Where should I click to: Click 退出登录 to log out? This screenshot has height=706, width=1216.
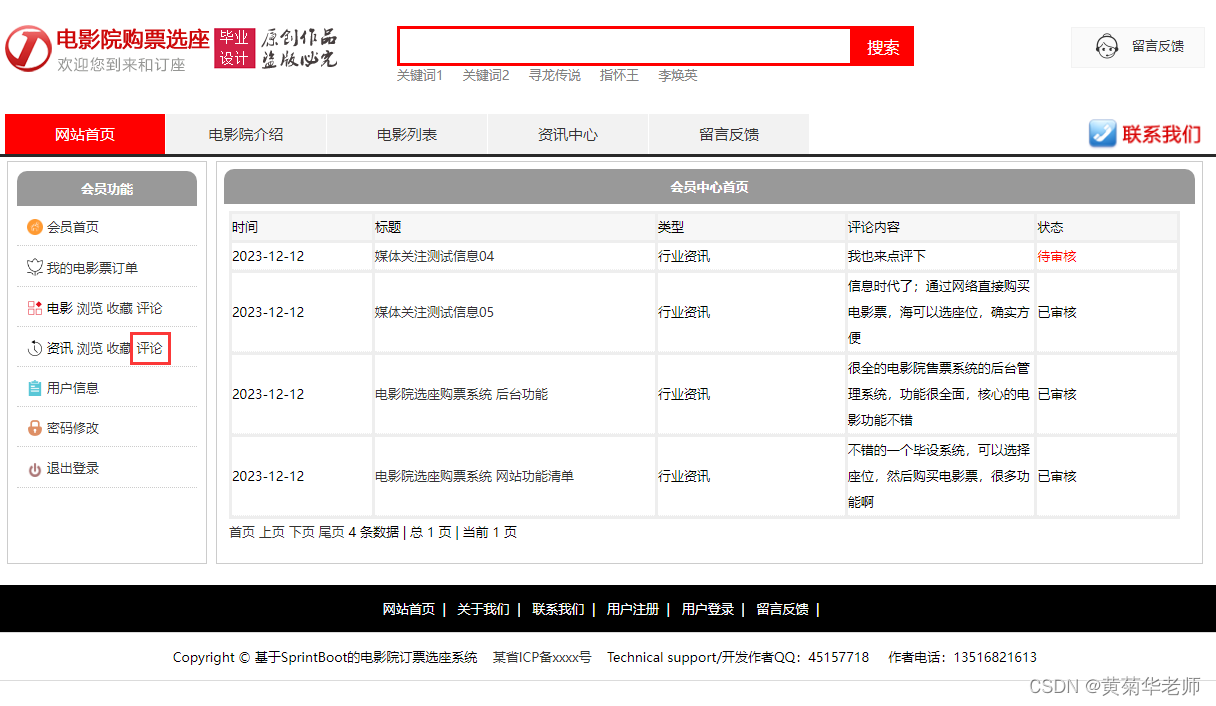pos(73,468)
